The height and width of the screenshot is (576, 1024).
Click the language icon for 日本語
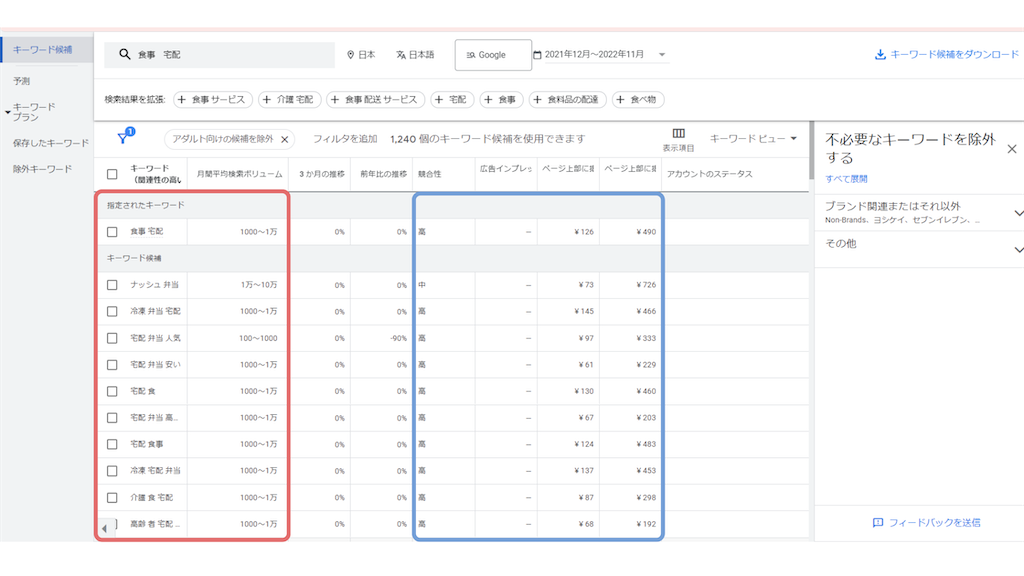[400, 55]
